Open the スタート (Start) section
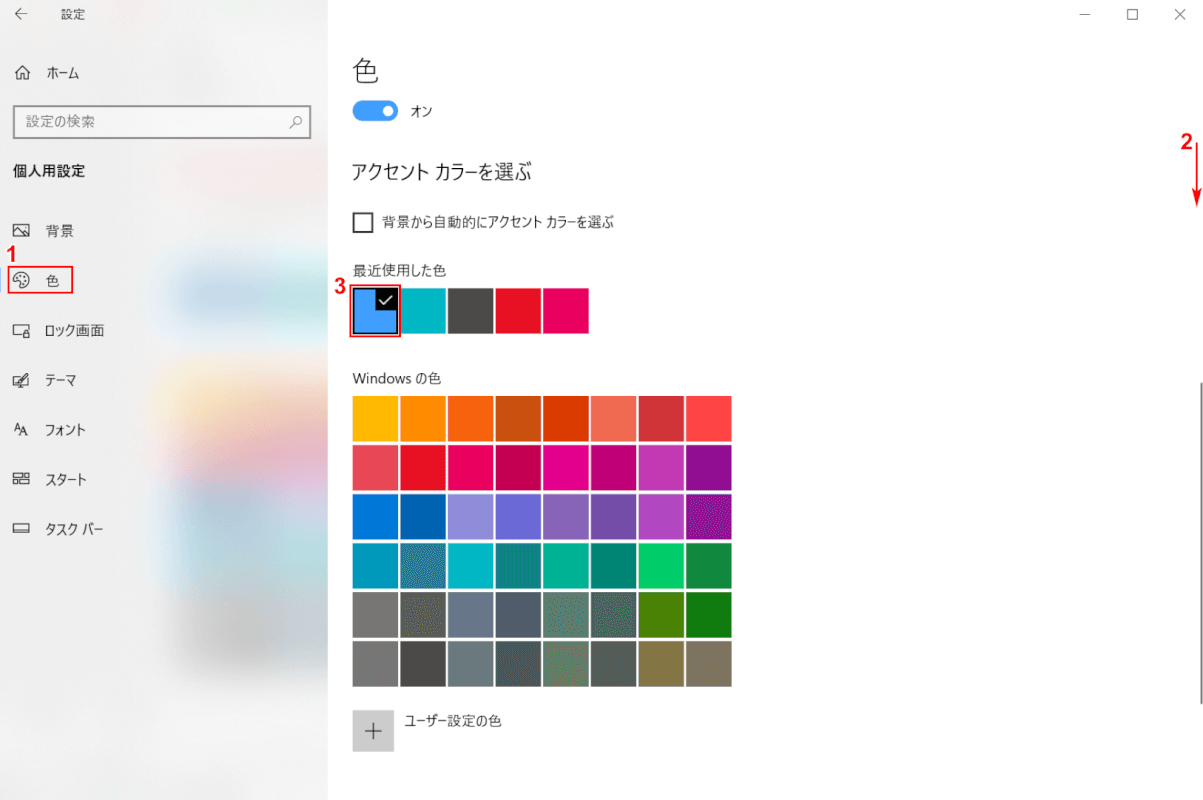The height and width of the screenshot is (800, 1203). point(49,479)
